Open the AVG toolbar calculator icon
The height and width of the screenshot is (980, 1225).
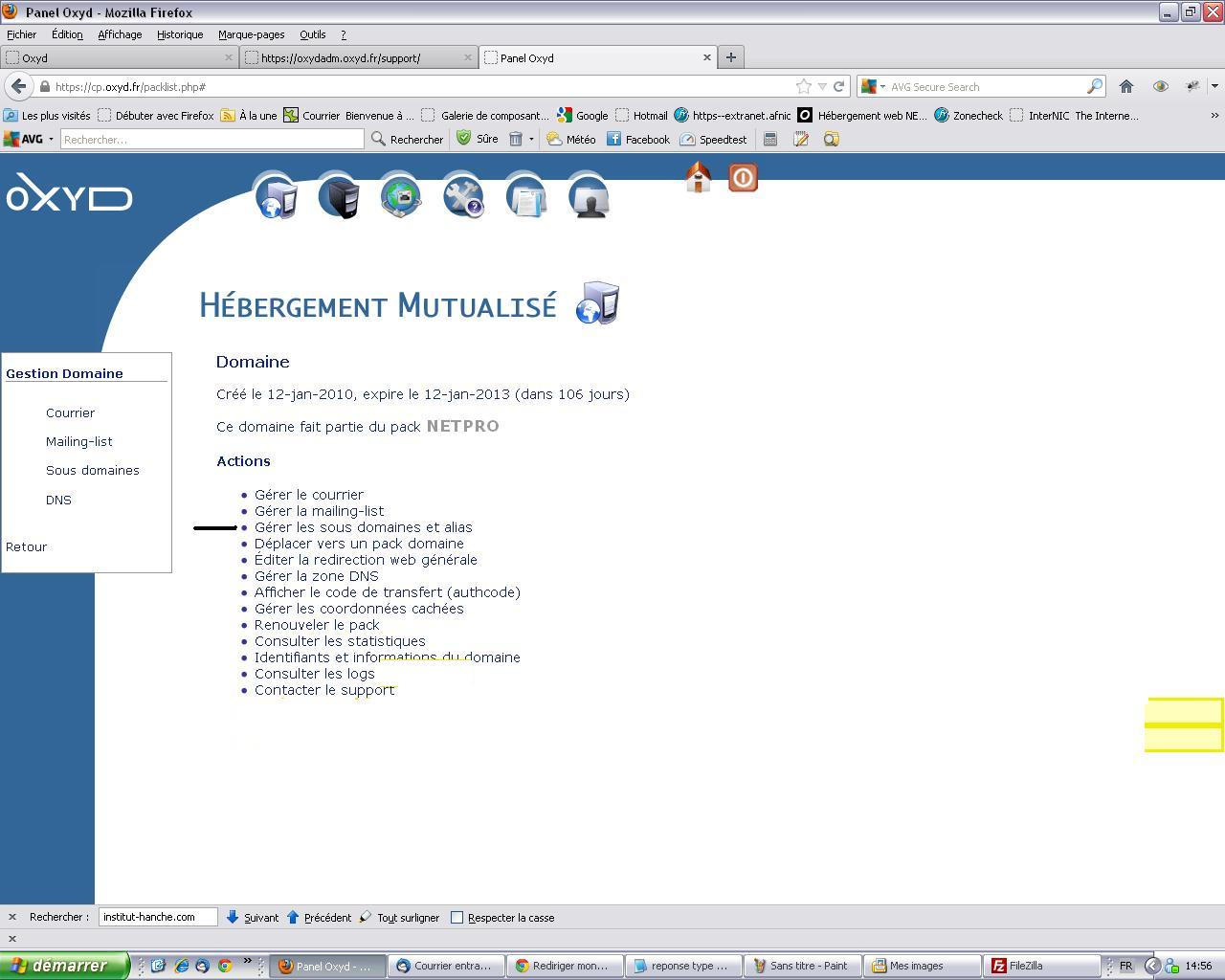(770, 139)
